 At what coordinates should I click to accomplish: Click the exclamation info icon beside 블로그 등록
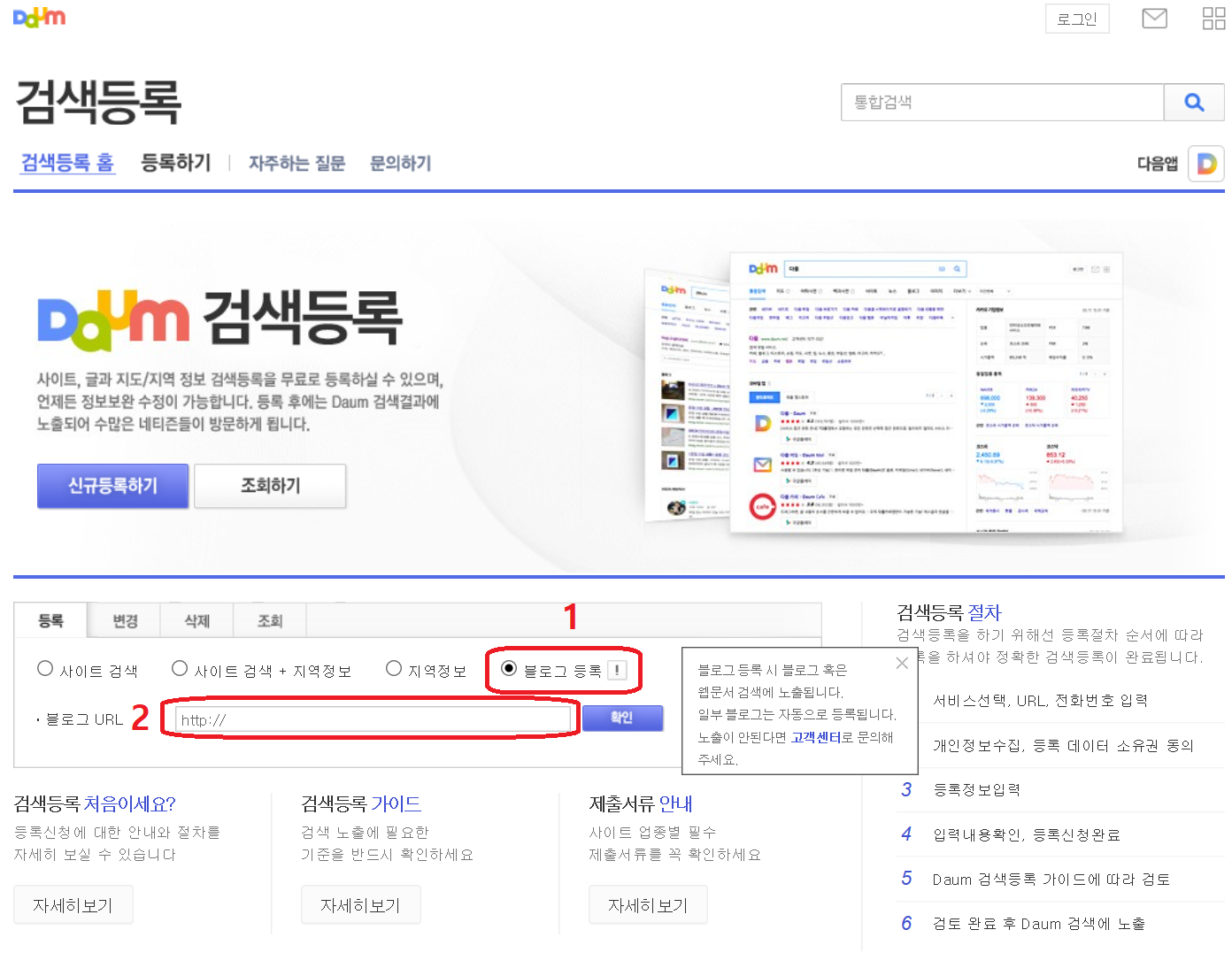(617, 671)
